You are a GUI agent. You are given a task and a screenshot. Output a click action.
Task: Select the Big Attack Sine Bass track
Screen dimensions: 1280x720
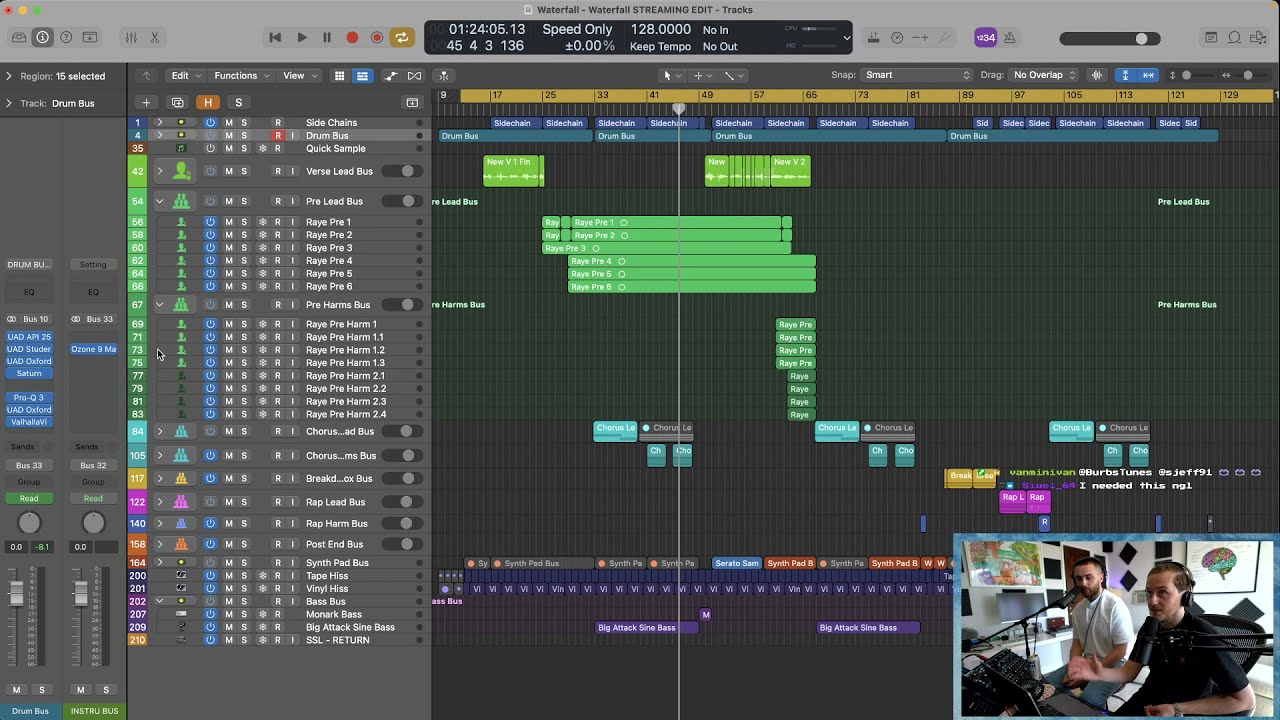point(350,627)
